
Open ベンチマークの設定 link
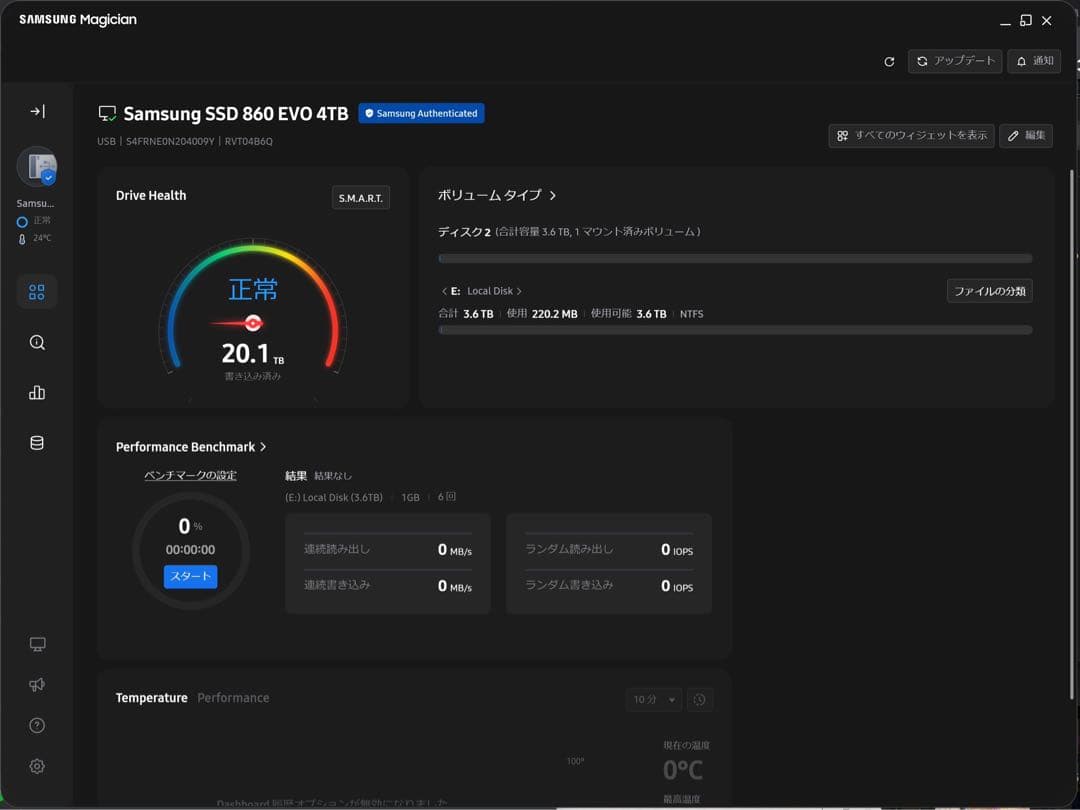(190, 475)
